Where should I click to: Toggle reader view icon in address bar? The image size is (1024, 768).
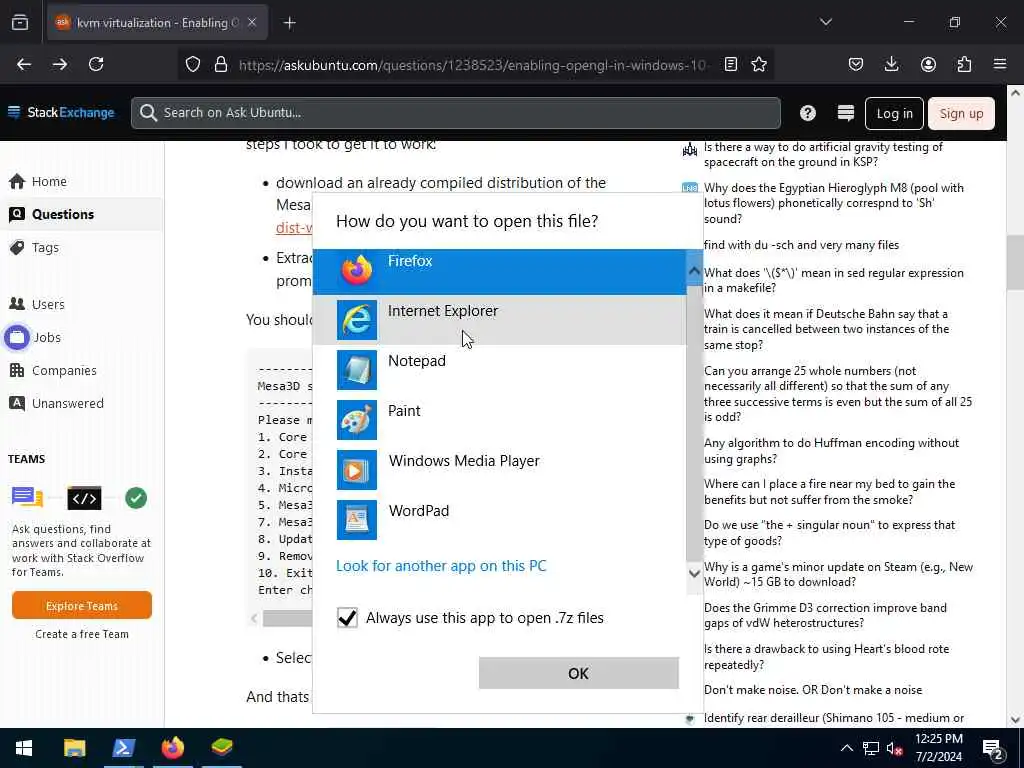(731, 64)
